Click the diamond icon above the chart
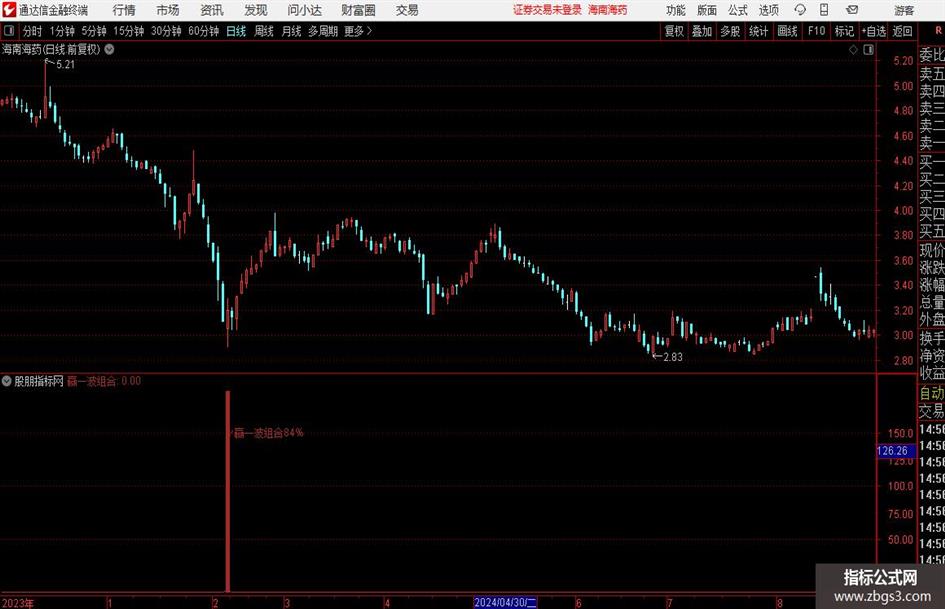Image resolution: width=945 pixels, height=609 pixels. (853, 50)
